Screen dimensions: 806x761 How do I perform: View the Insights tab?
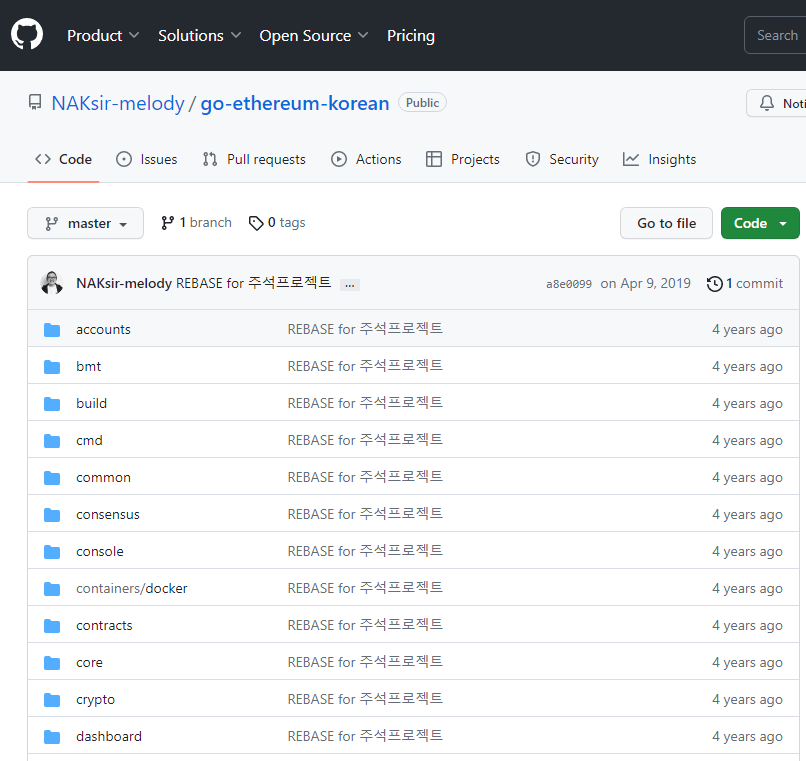tap(659, 159)
